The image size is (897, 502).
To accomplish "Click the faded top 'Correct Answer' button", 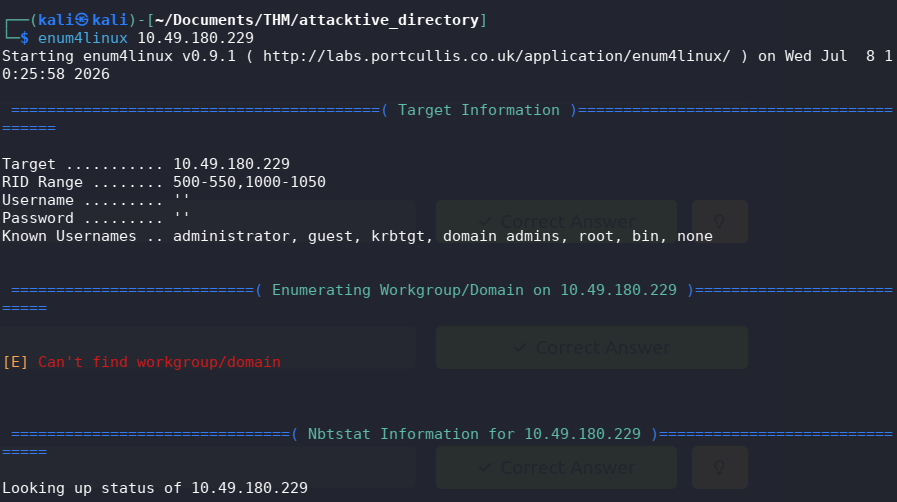I will (x=557, y=221).
